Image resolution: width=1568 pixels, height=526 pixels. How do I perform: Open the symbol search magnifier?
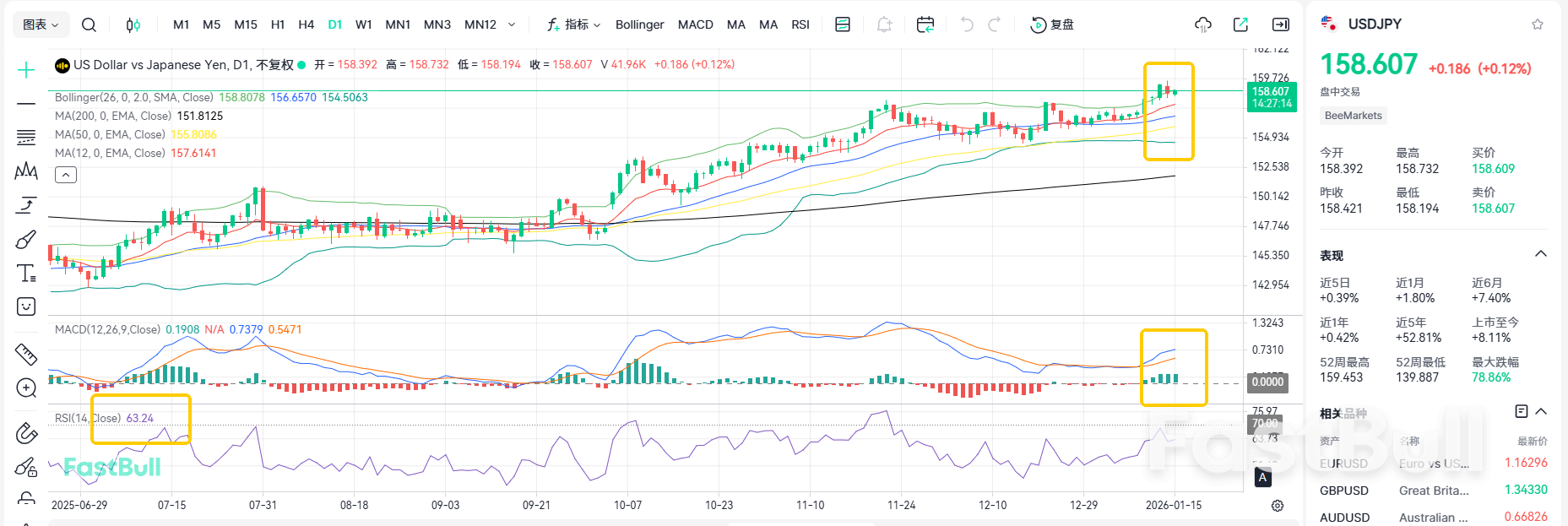[x=89, y=25]
